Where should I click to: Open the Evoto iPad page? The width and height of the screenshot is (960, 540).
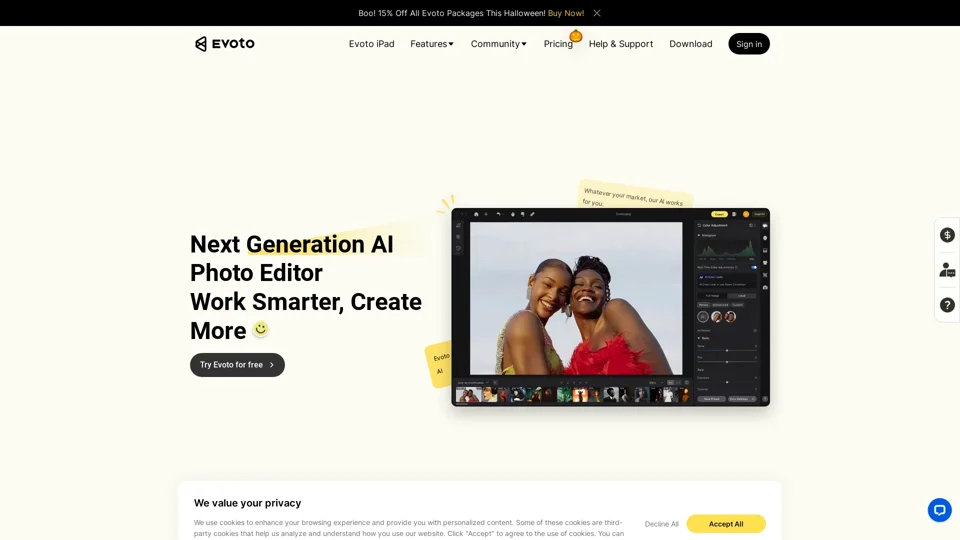coord(372,44)
